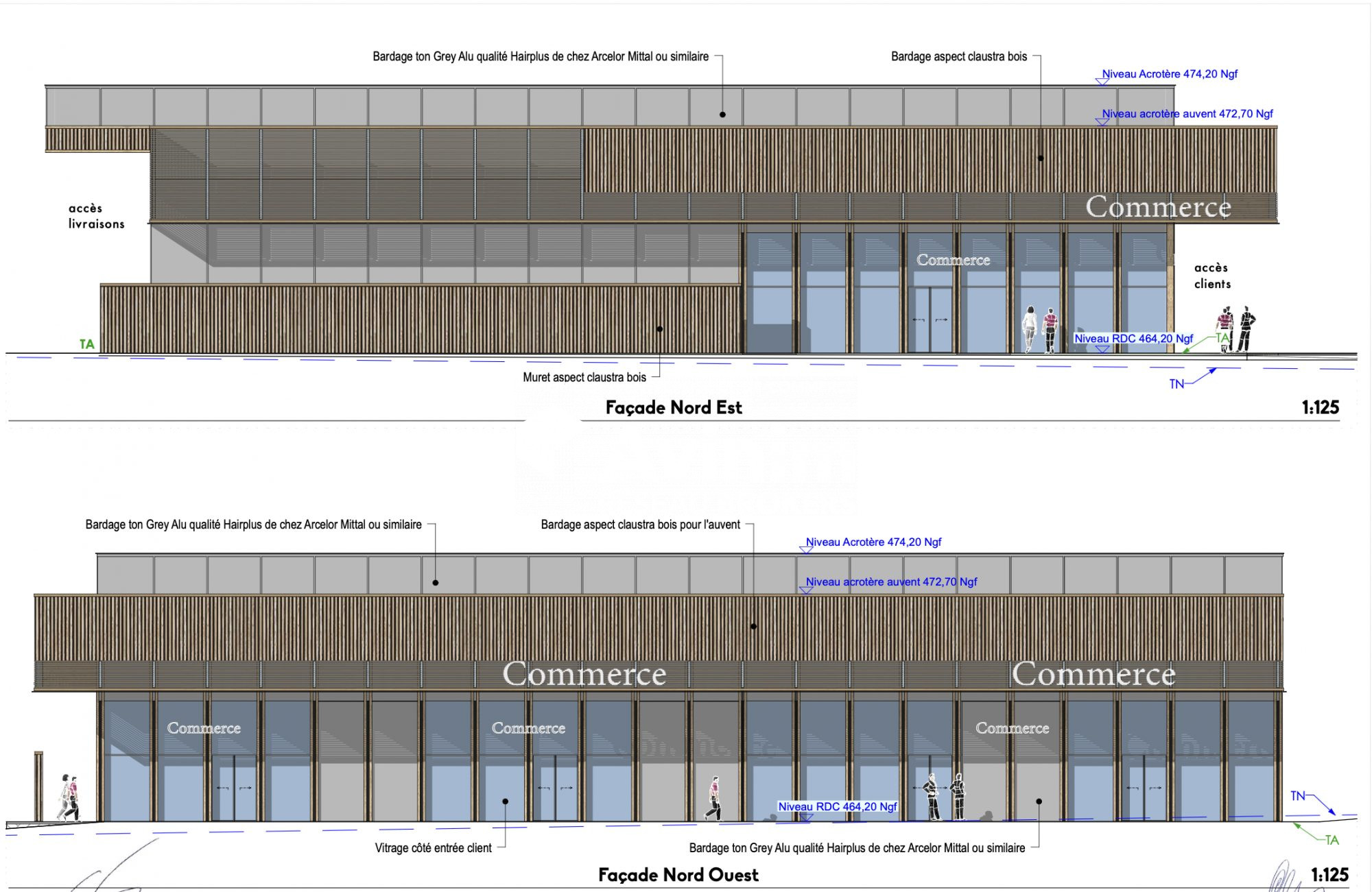Click the lone walking person in Nord Ouest facade

(714, 799)
